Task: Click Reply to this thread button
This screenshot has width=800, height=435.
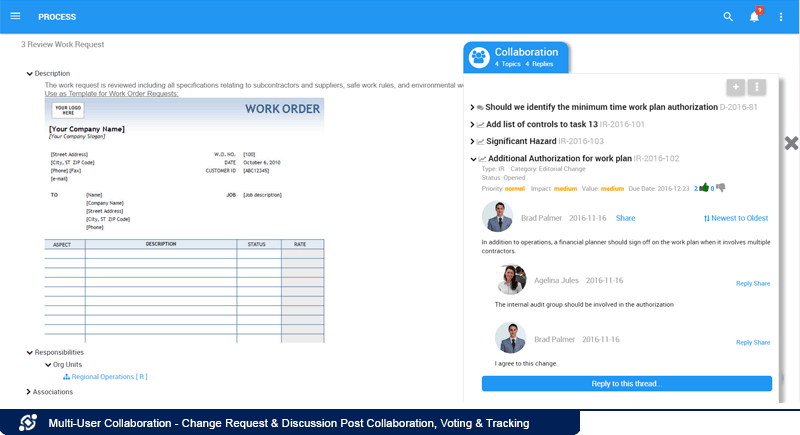Action: click(626, 384)
